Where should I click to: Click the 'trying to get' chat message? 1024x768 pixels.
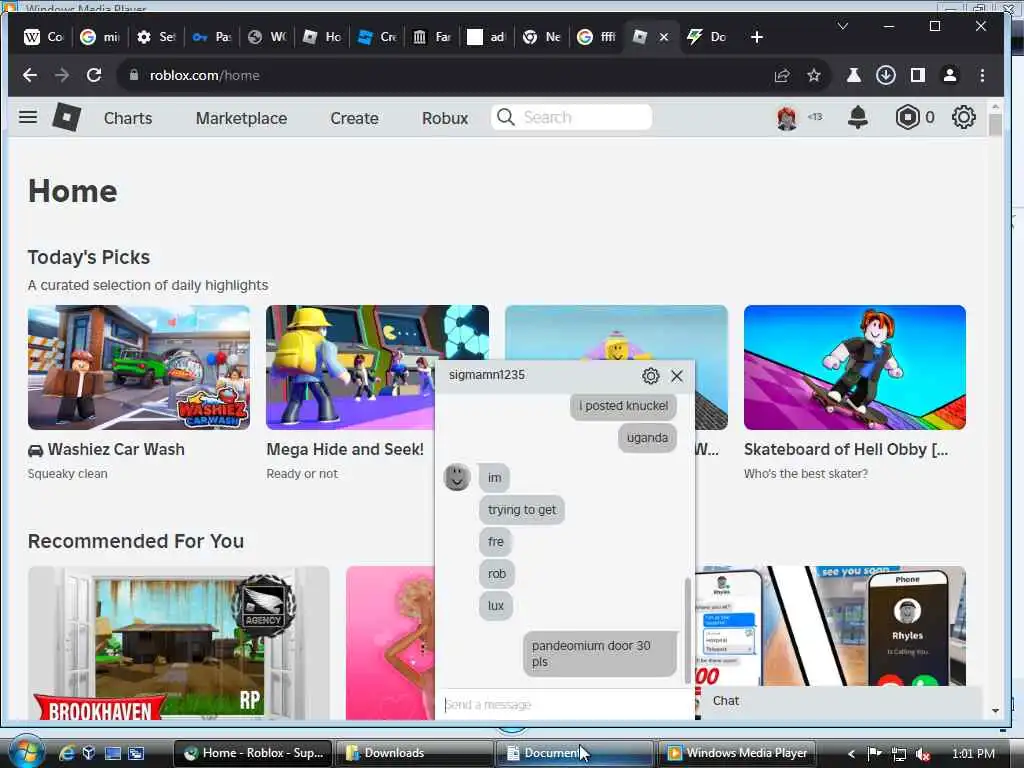point(522,509)
